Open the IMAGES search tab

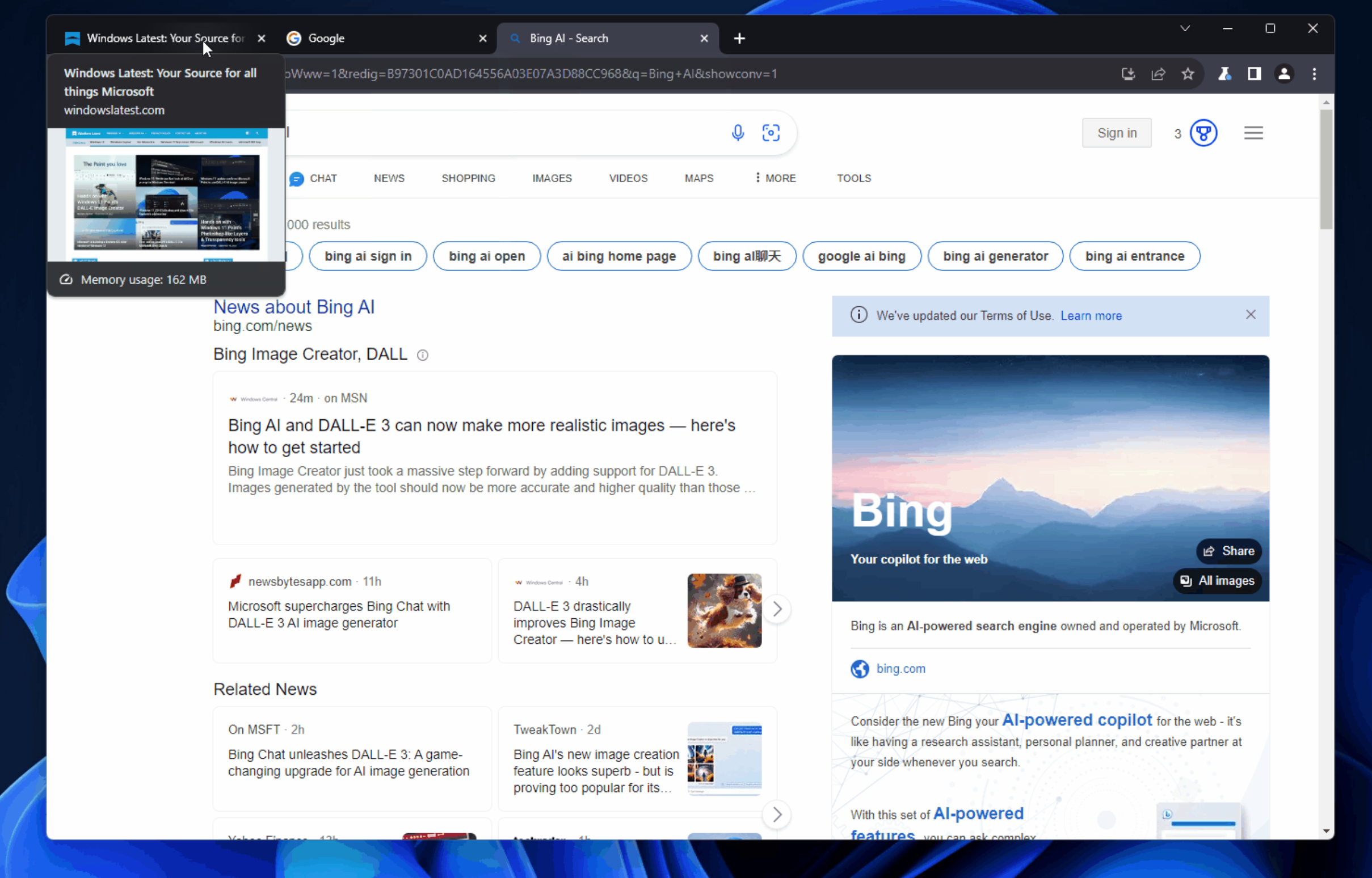pyautogui.click(x=552, y=179)
